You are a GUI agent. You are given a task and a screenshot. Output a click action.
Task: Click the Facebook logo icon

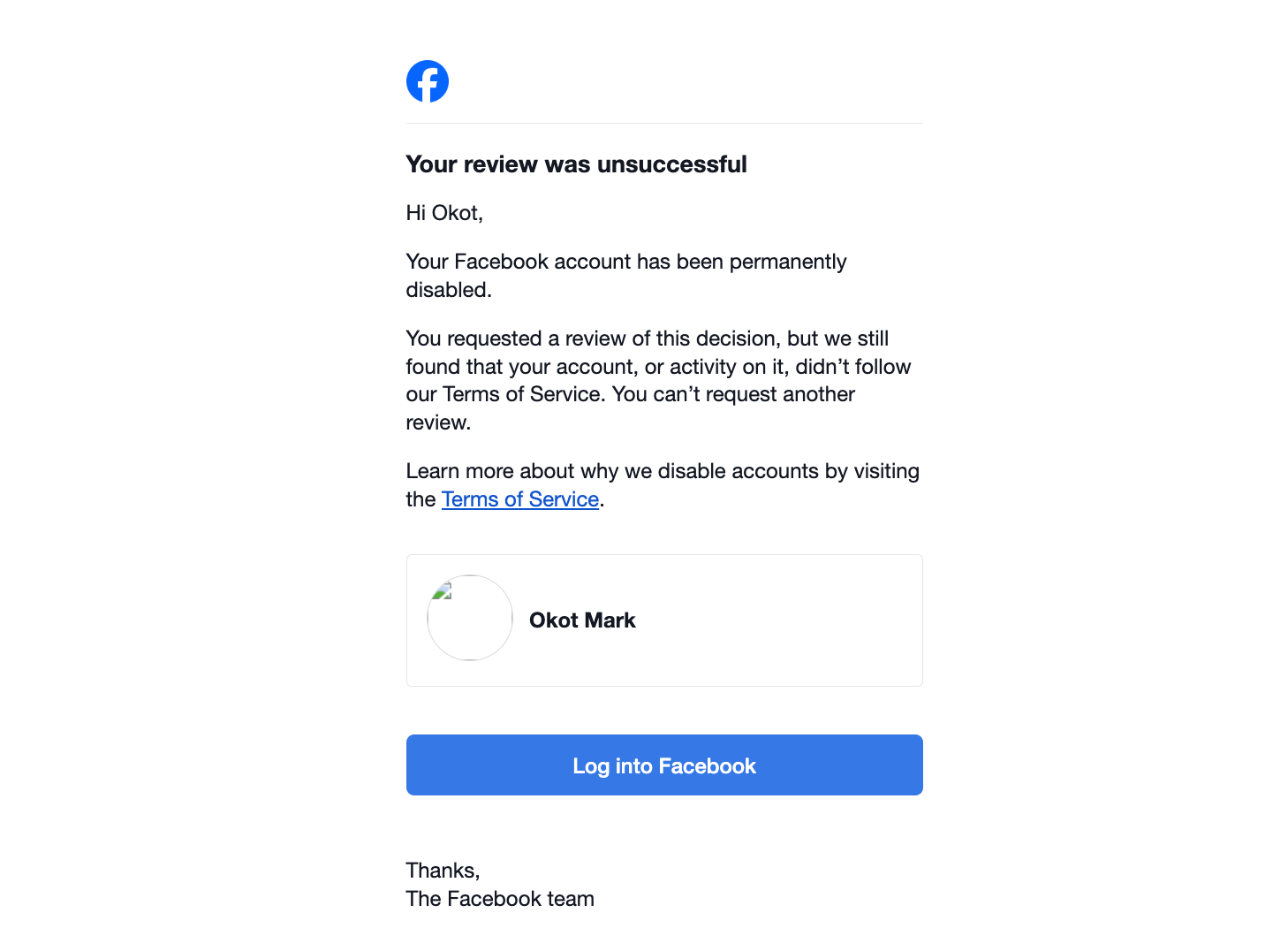(427, 81)
